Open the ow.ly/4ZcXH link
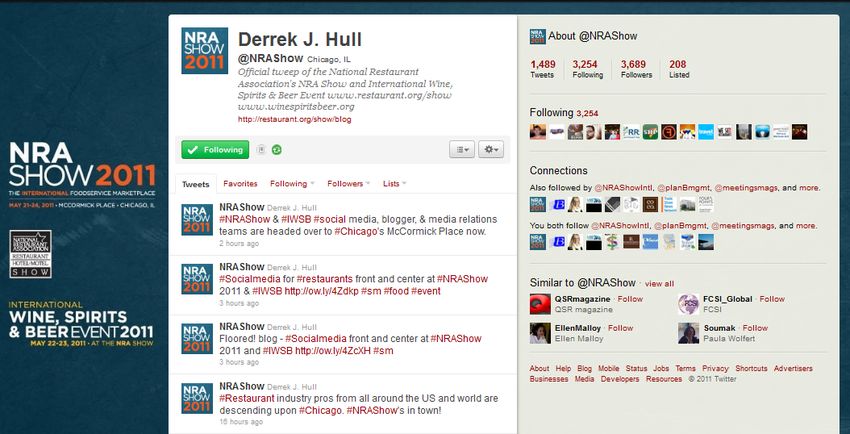 coord(333,351)
